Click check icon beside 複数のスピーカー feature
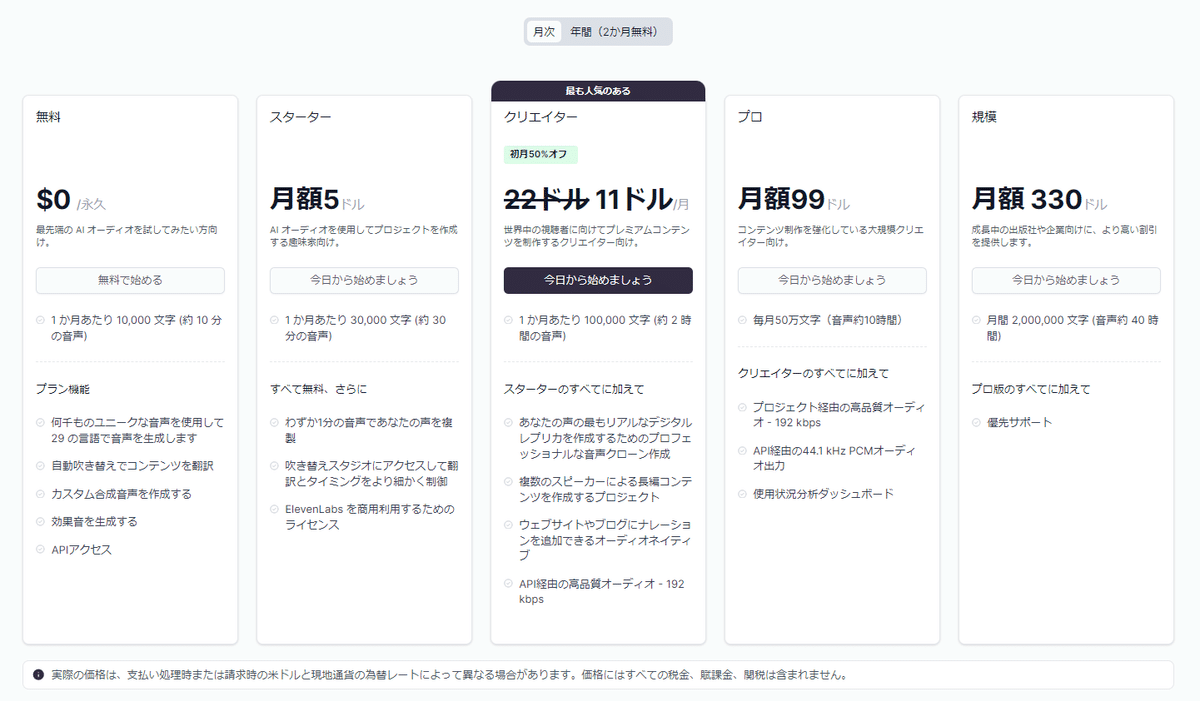Viewport: 1200px width, 701px height. pos(509,482)
